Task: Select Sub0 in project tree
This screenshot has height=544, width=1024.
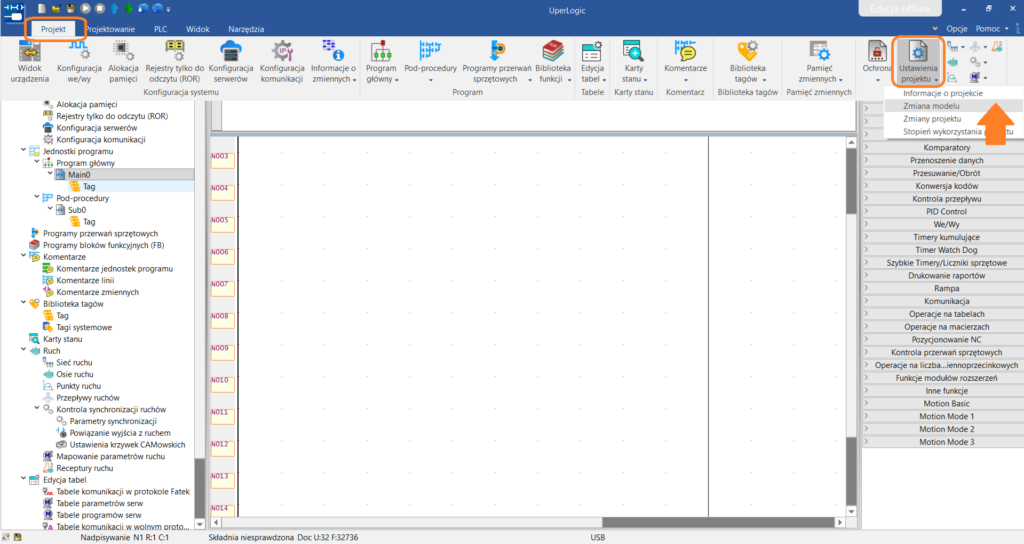Action: 76,210
